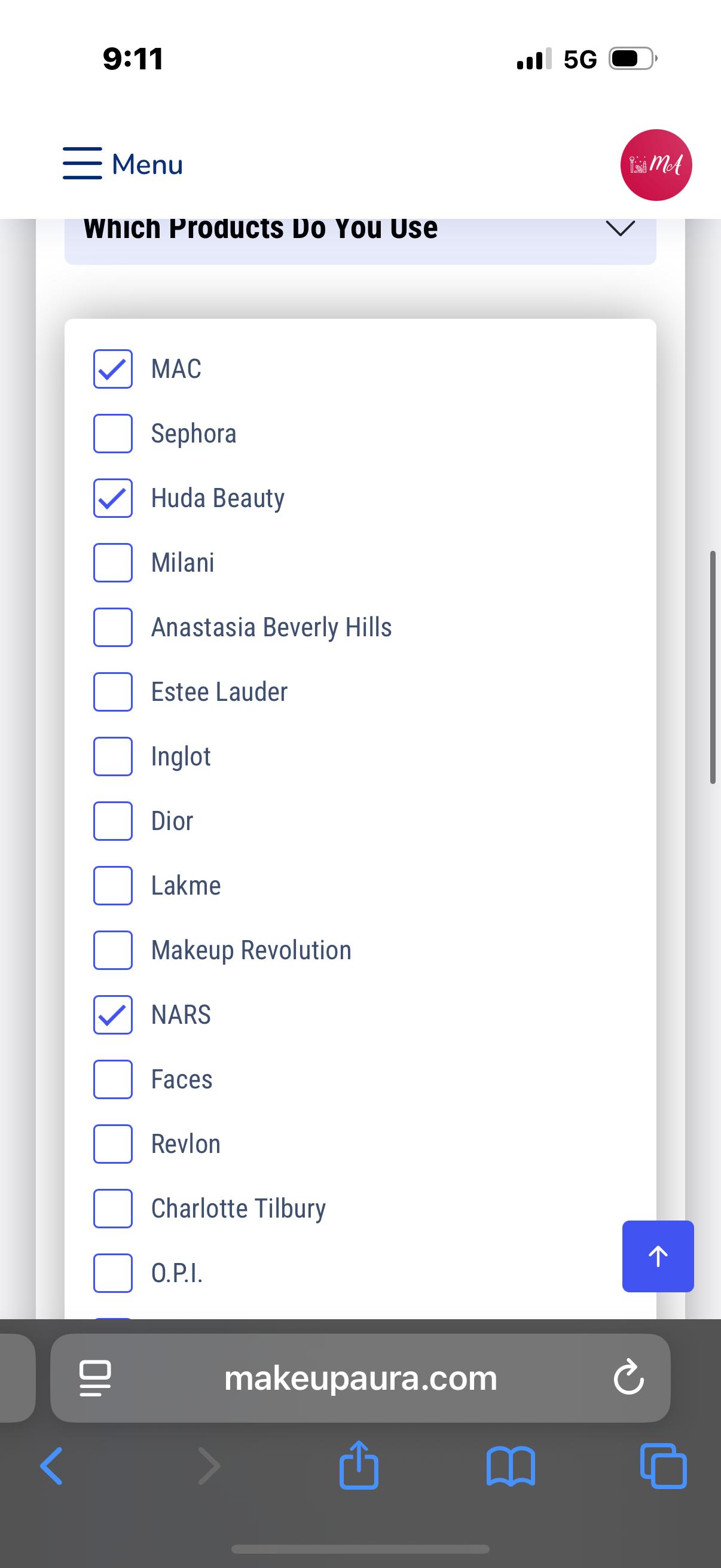Open the Safari share sheet
The height and width of the screenshot is (1568, 721).
359,1465
